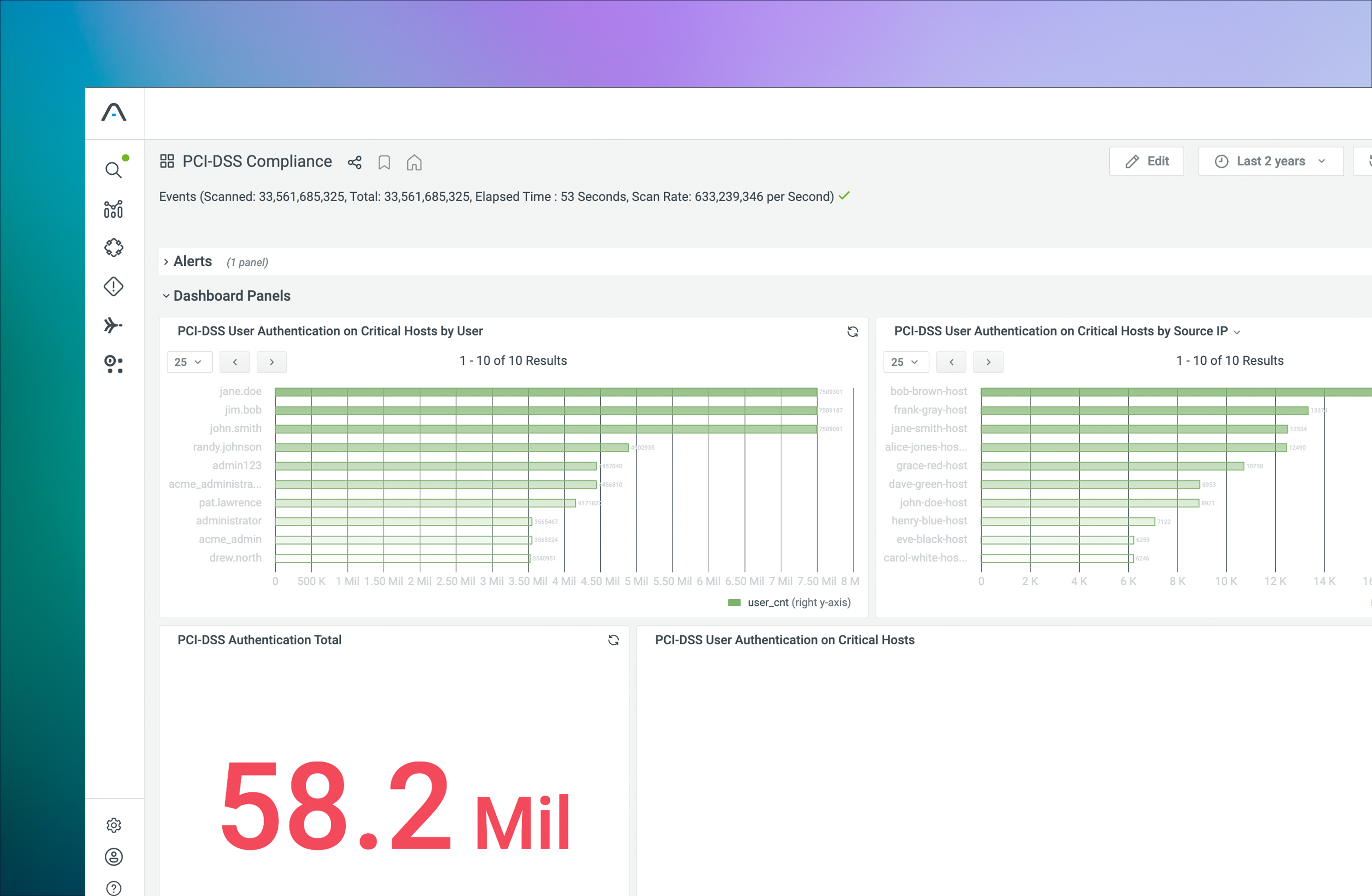Click the data flow graph sidebar icon
Viewport: 1372px width, 896px height.
coord(113,209)
